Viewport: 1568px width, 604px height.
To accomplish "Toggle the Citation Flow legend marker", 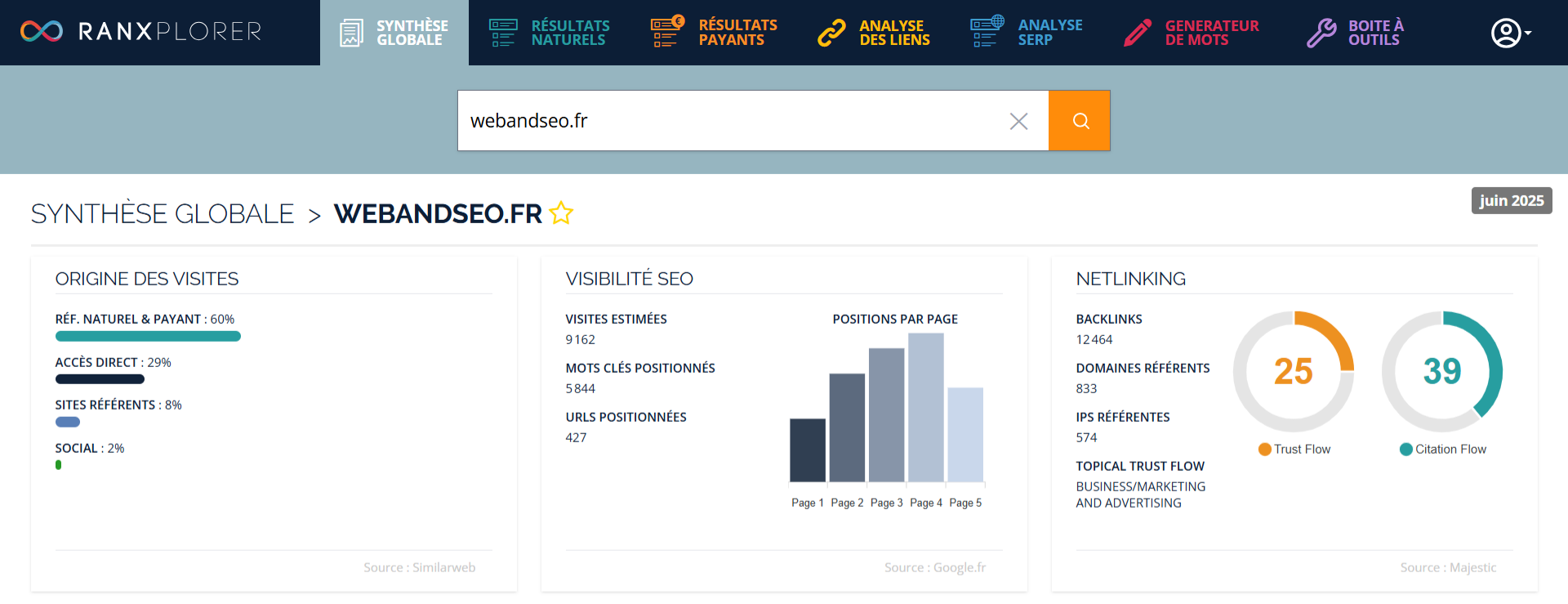I will (x=1406, y=449).
